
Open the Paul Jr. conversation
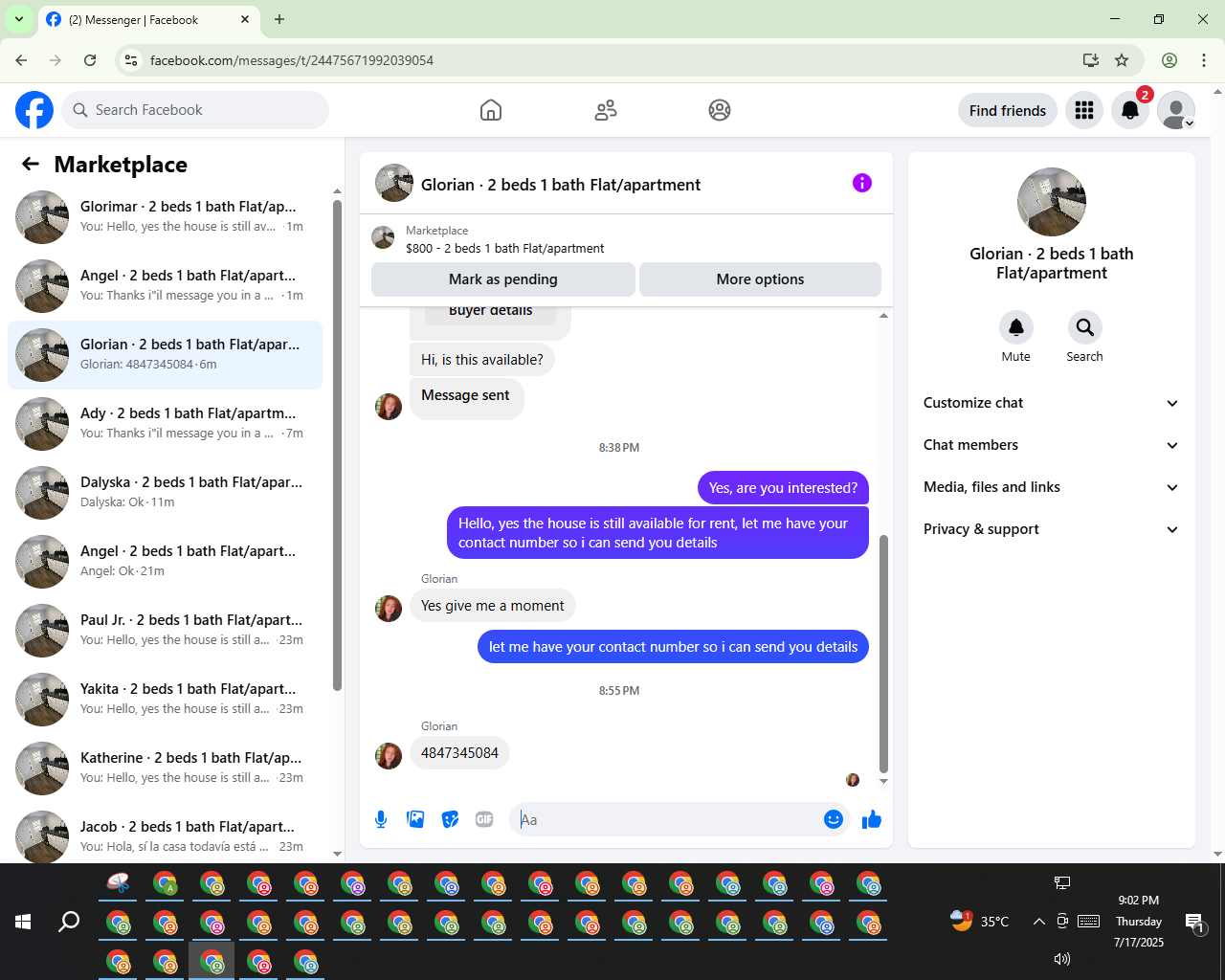165,631
